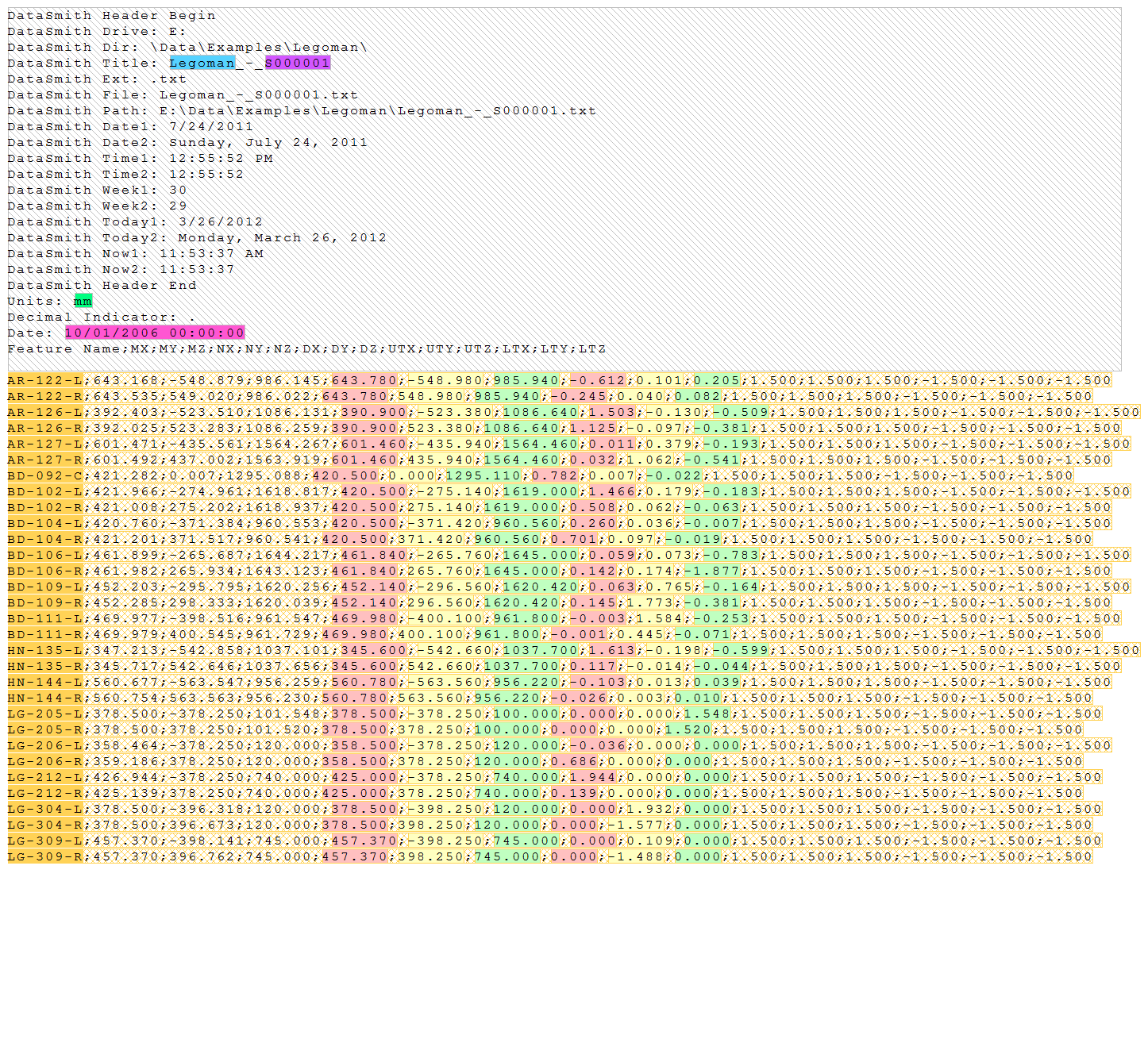This screenshot has height=1062, width=1148.
Task: Select the DataSmith Path line text
Action: pyautogui.click(x=302, y=110)
